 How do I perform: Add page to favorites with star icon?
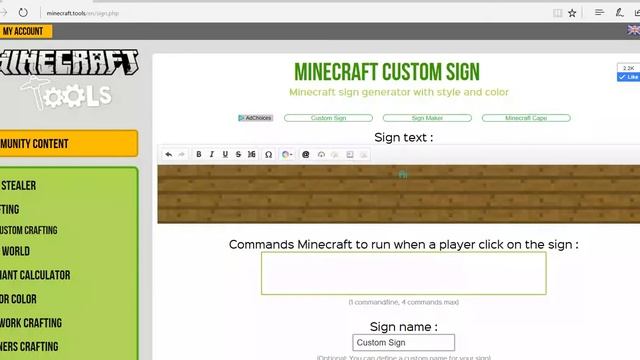tap(572, 13)
